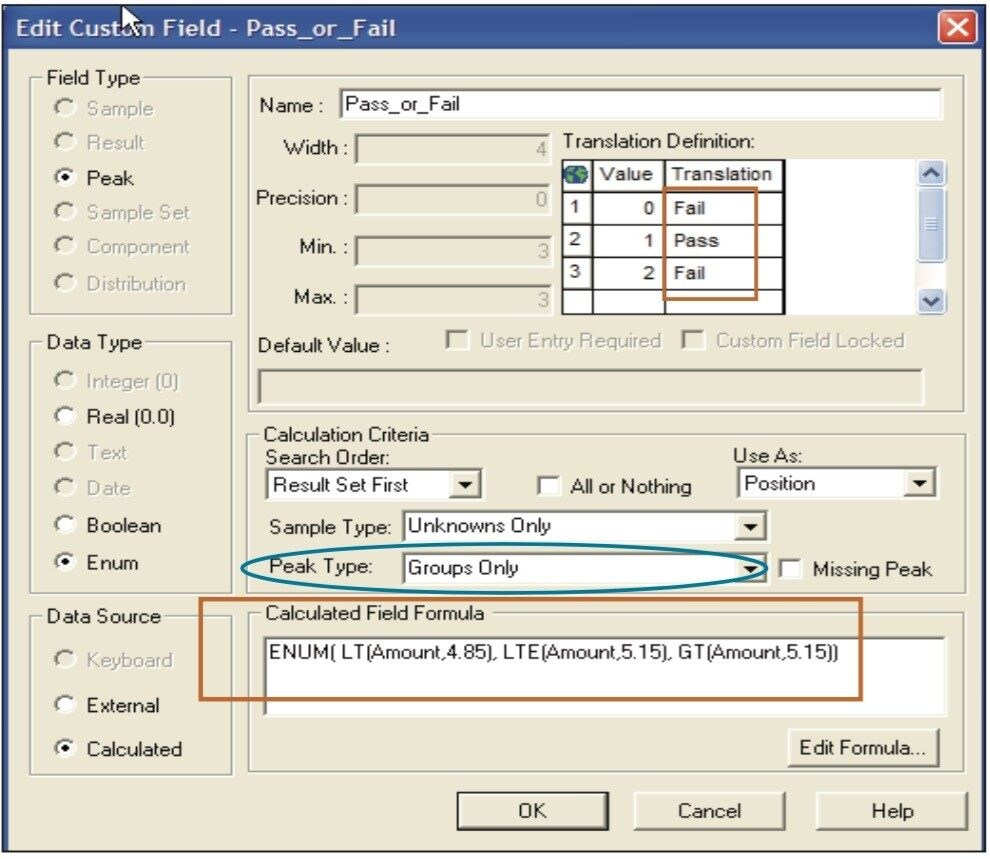The image size is (990, 859).
Task: Select row 3 header in translation table
Action: (576, 273)
